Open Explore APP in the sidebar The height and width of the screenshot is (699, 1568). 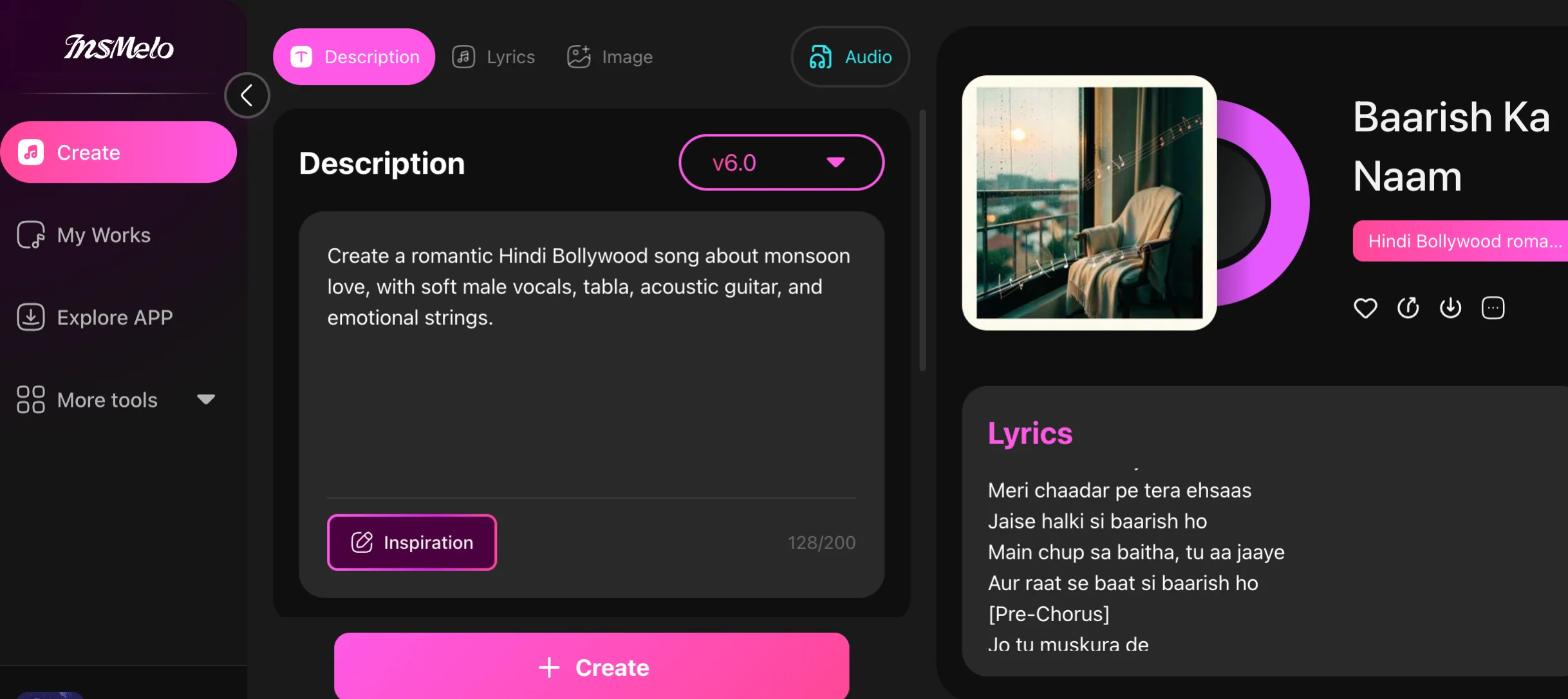click(95, 317)
